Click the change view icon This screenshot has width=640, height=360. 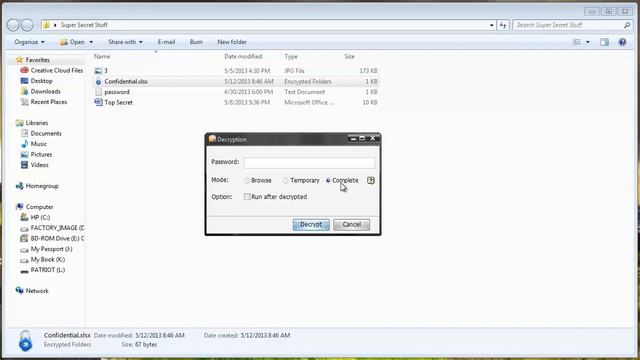(x=577, y=42)
